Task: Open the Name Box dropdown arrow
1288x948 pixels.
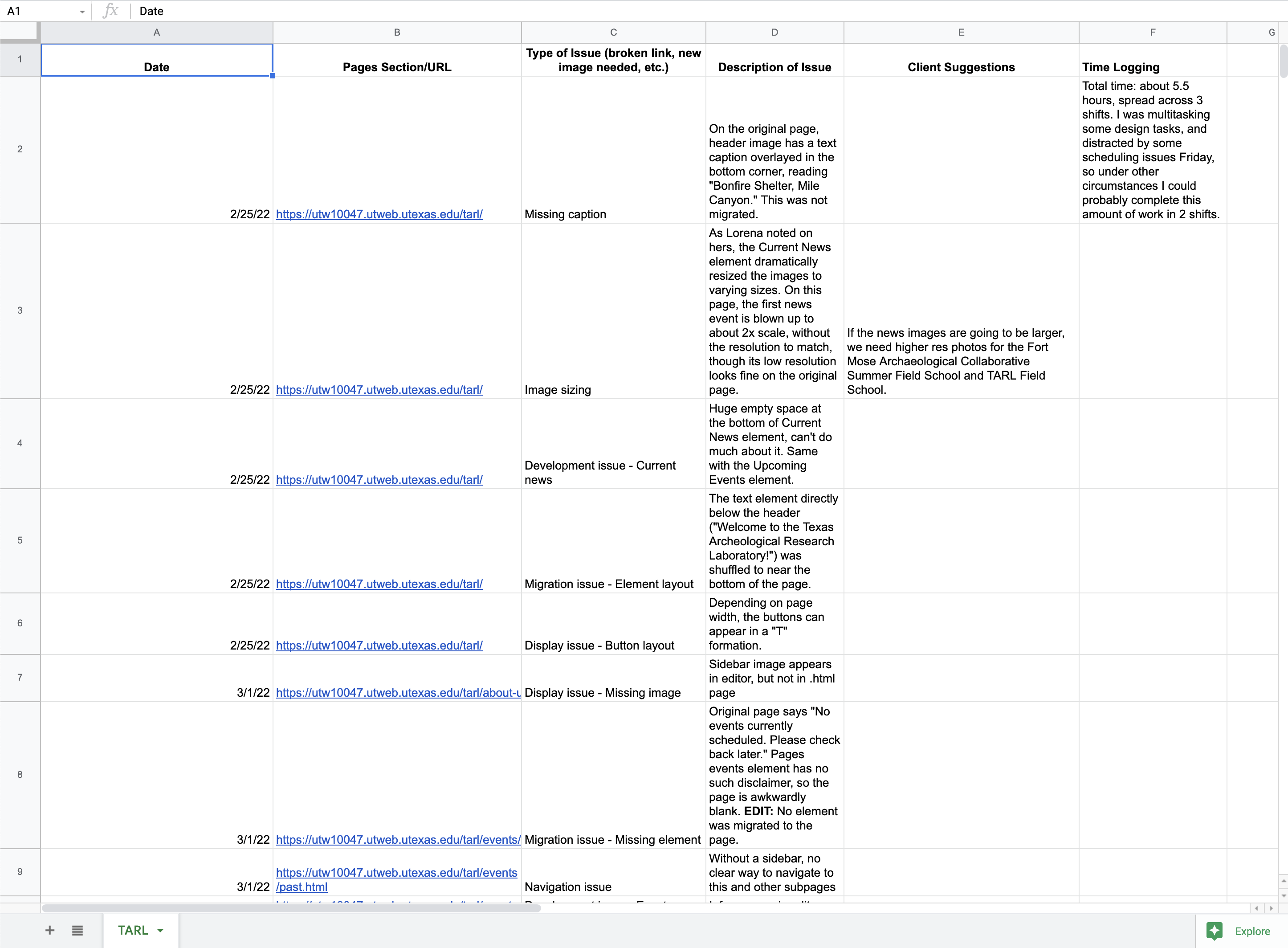Action: point(82,12)
